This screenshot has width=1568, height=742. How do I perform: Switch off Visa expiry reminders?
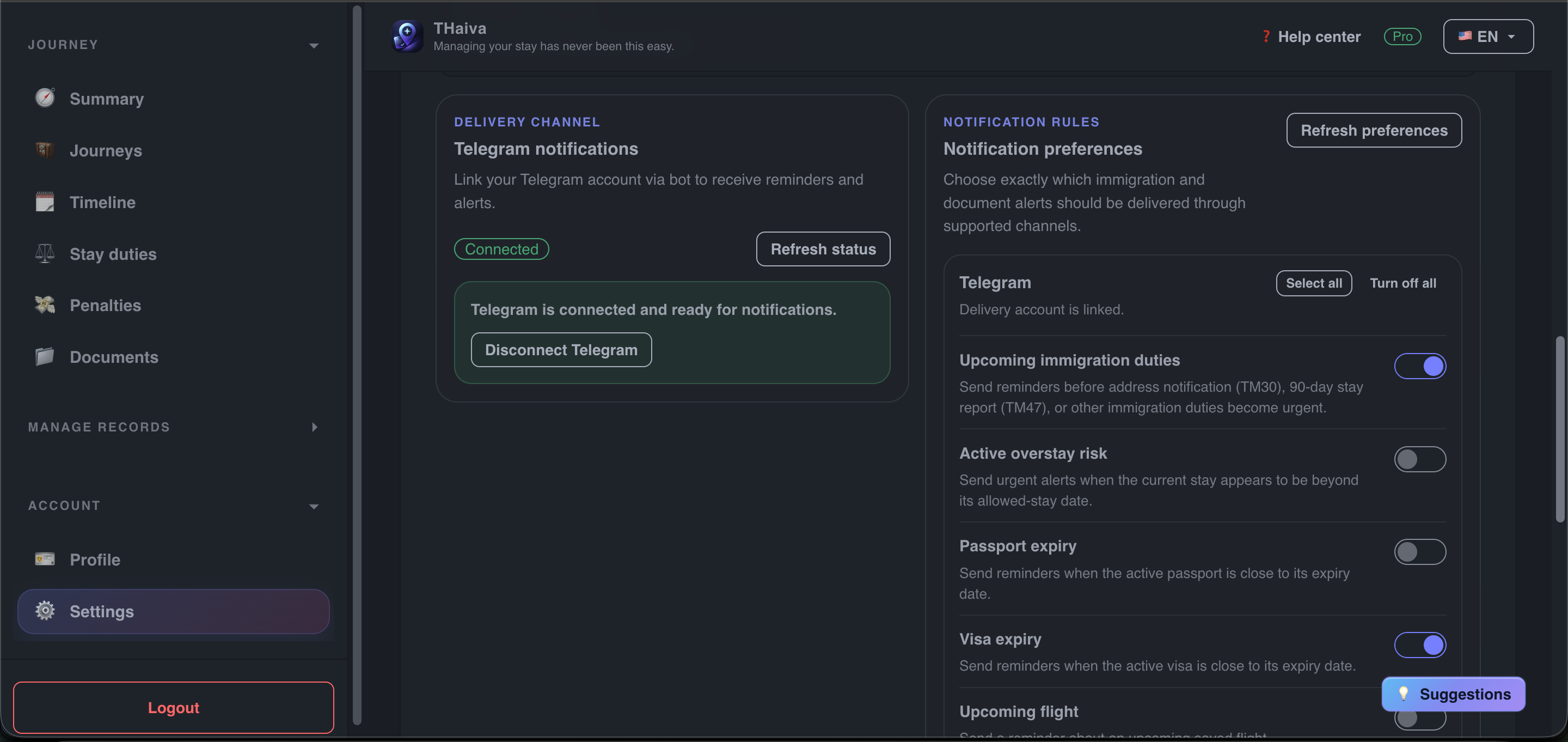coord(1419,644)
